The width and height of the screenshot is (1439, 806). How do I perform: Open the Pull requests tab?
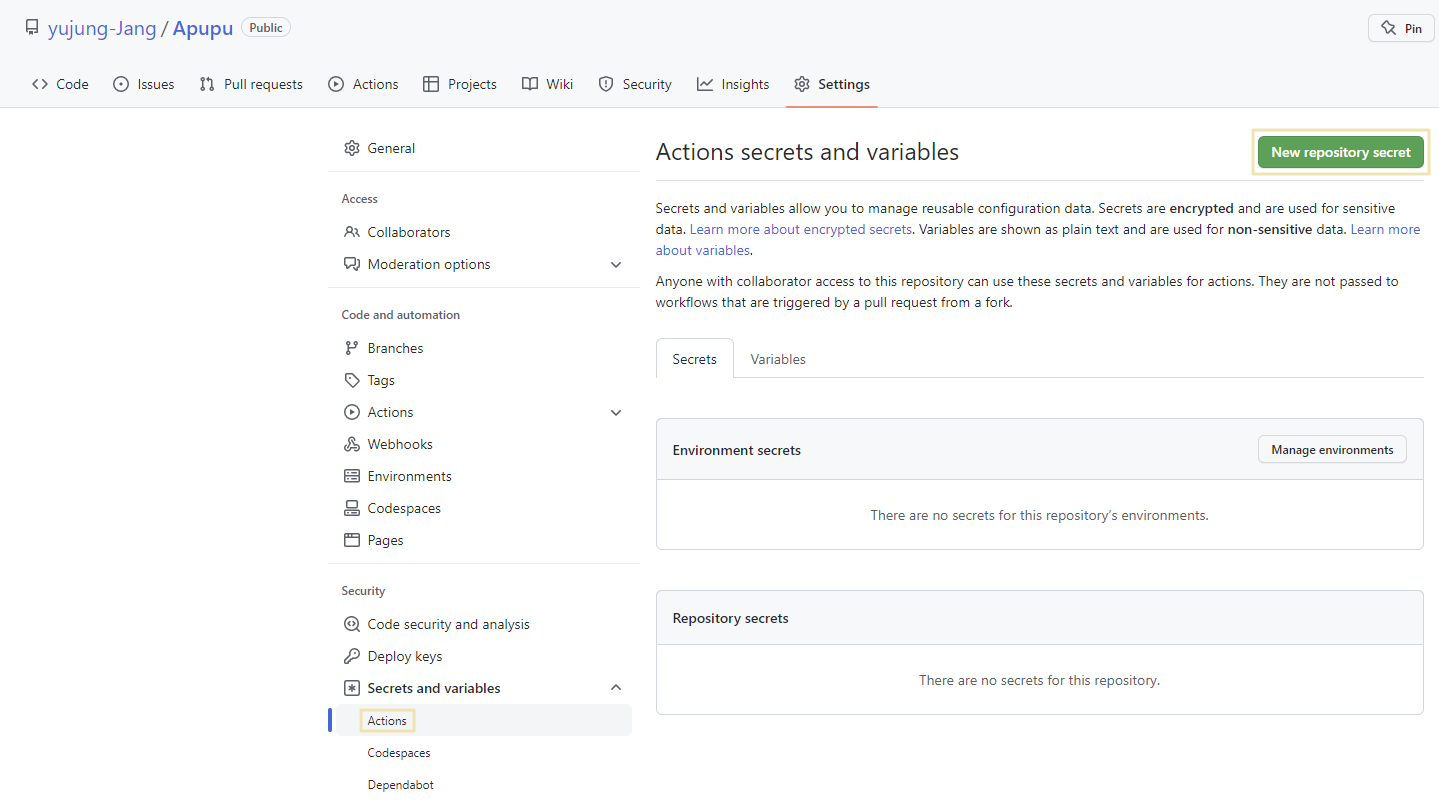point(251,84)
